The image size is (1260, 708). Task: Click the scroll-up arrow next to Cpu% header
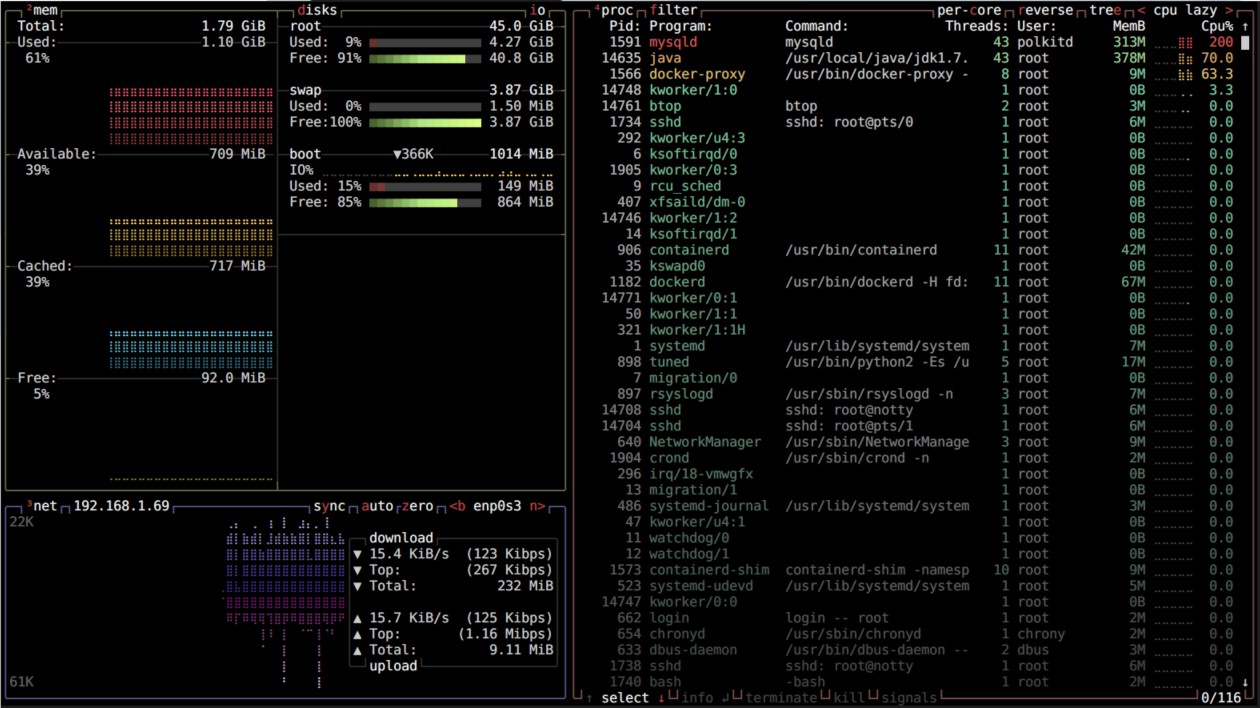pyautogui.click(x=1245, y=26)
